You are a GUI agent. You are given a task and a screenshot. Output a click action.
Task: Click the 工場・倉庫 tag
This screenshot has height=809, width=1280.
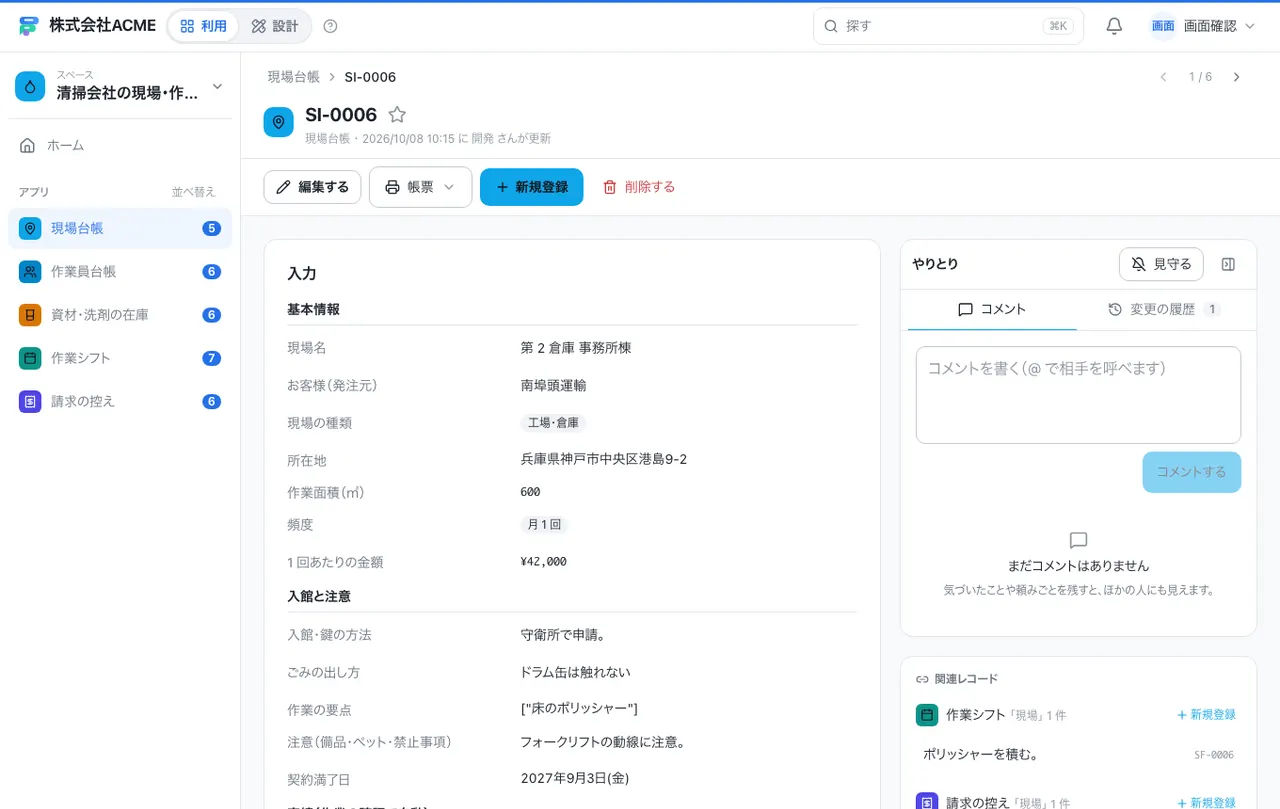pos(553,423)
